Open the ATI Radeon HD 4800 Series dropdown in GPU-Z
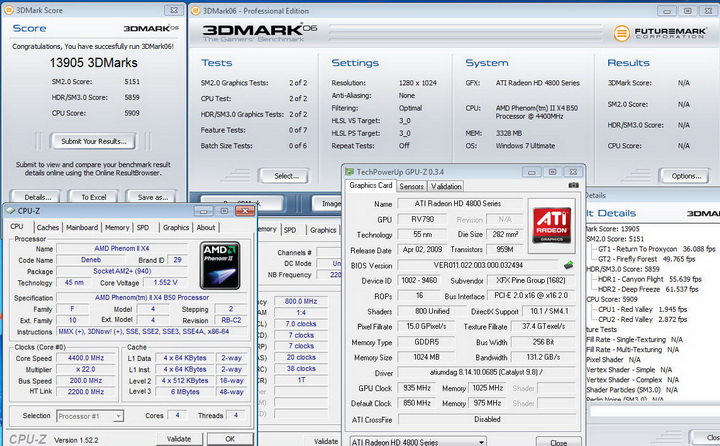Viewport: 720px width, 446px height. (x=417, y=442)
